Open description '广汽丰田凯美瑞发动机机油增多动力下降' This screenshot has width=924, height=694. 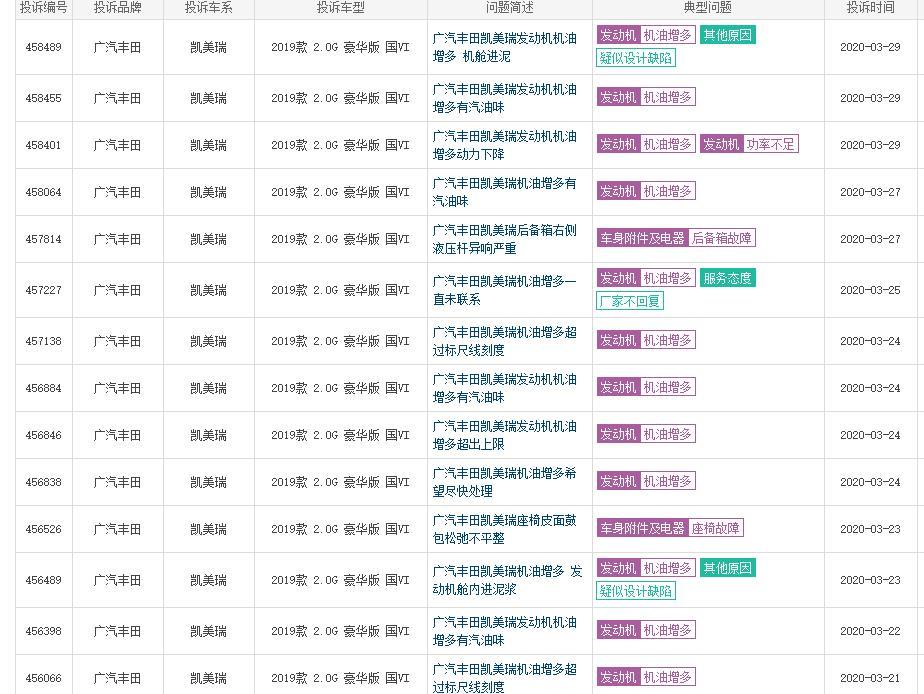pyautogui.click(x=504, y=146)
